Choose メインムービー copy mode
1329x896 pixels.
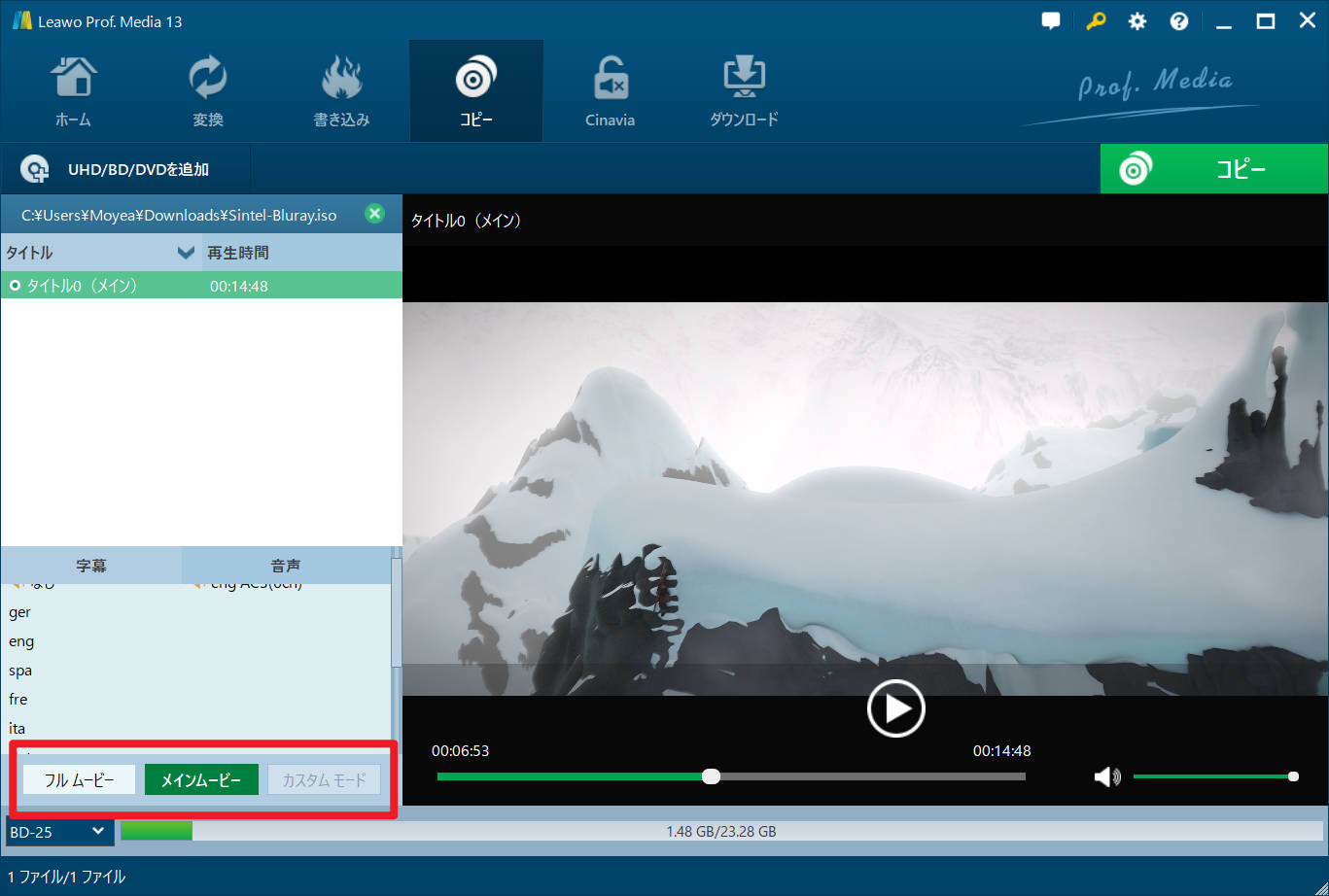pyautogui.click(x=201, y=780)
